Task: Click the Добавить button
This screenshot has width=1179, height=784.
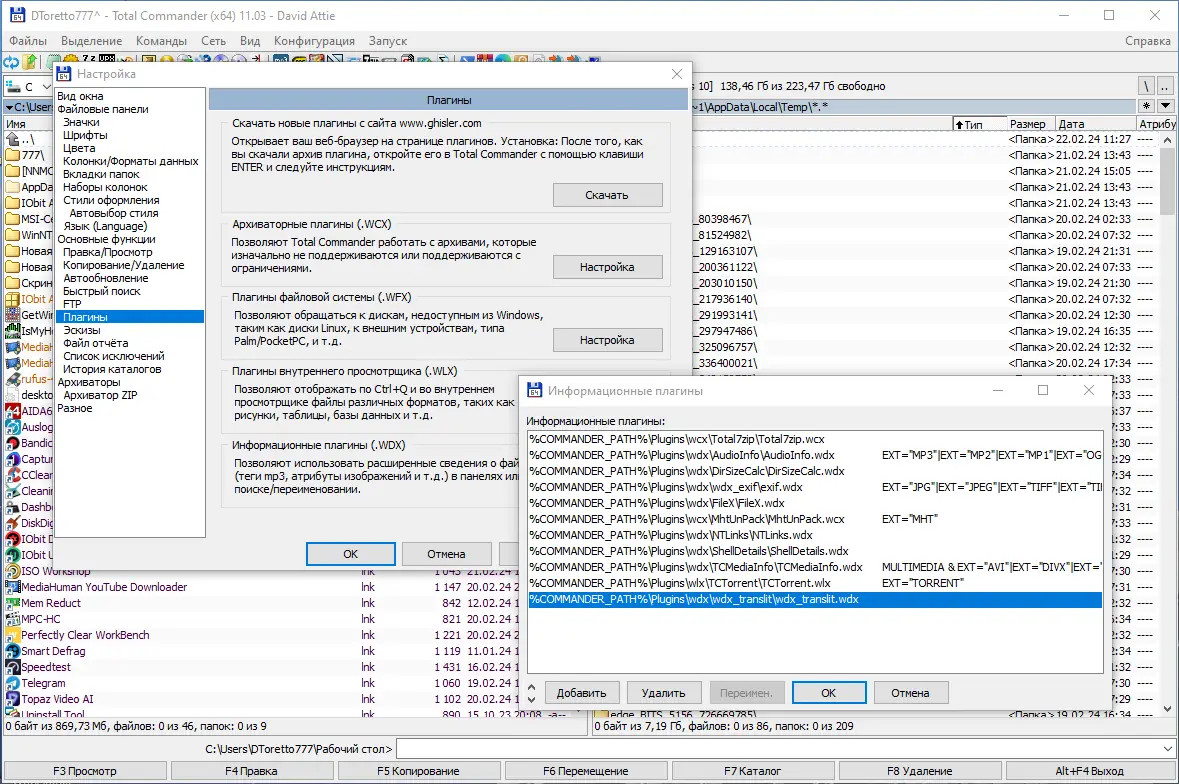Action: [x=581, y=693]
